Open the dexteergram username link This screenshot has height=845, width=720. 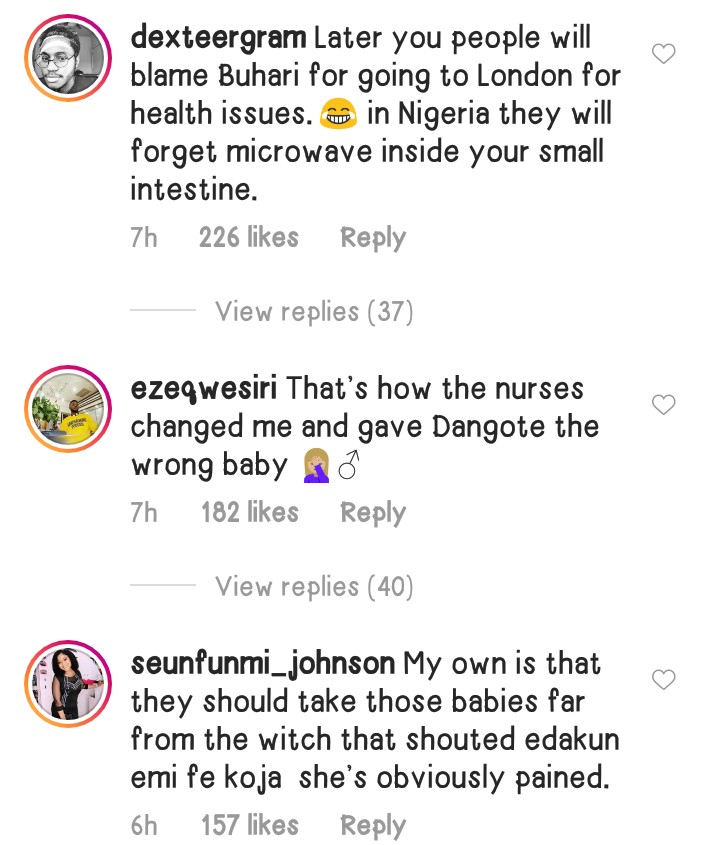(x=218, y=39)
